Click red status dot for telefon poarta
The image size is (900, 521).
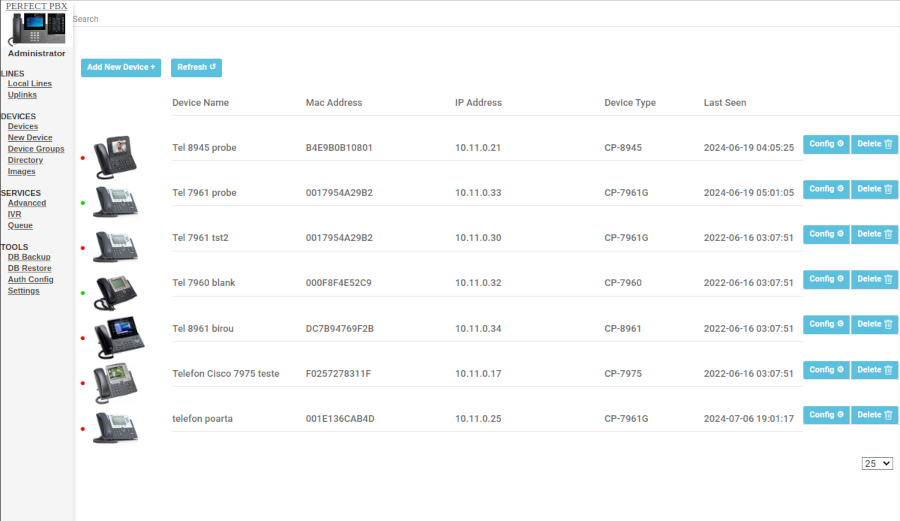coord(83,429)
